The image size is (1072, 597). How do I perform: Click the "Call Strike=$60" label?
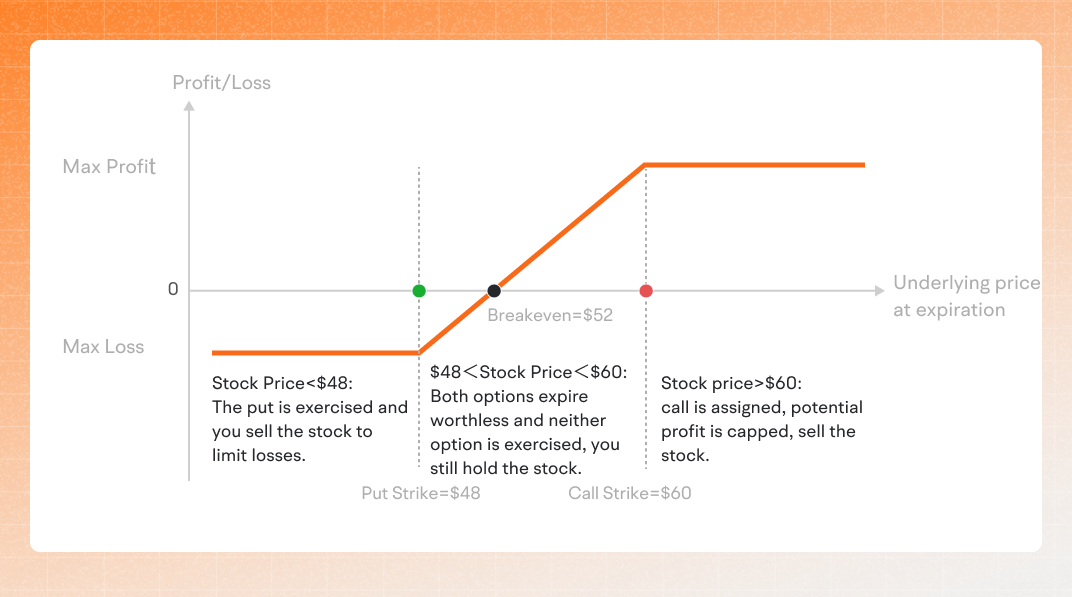[629, 493]
